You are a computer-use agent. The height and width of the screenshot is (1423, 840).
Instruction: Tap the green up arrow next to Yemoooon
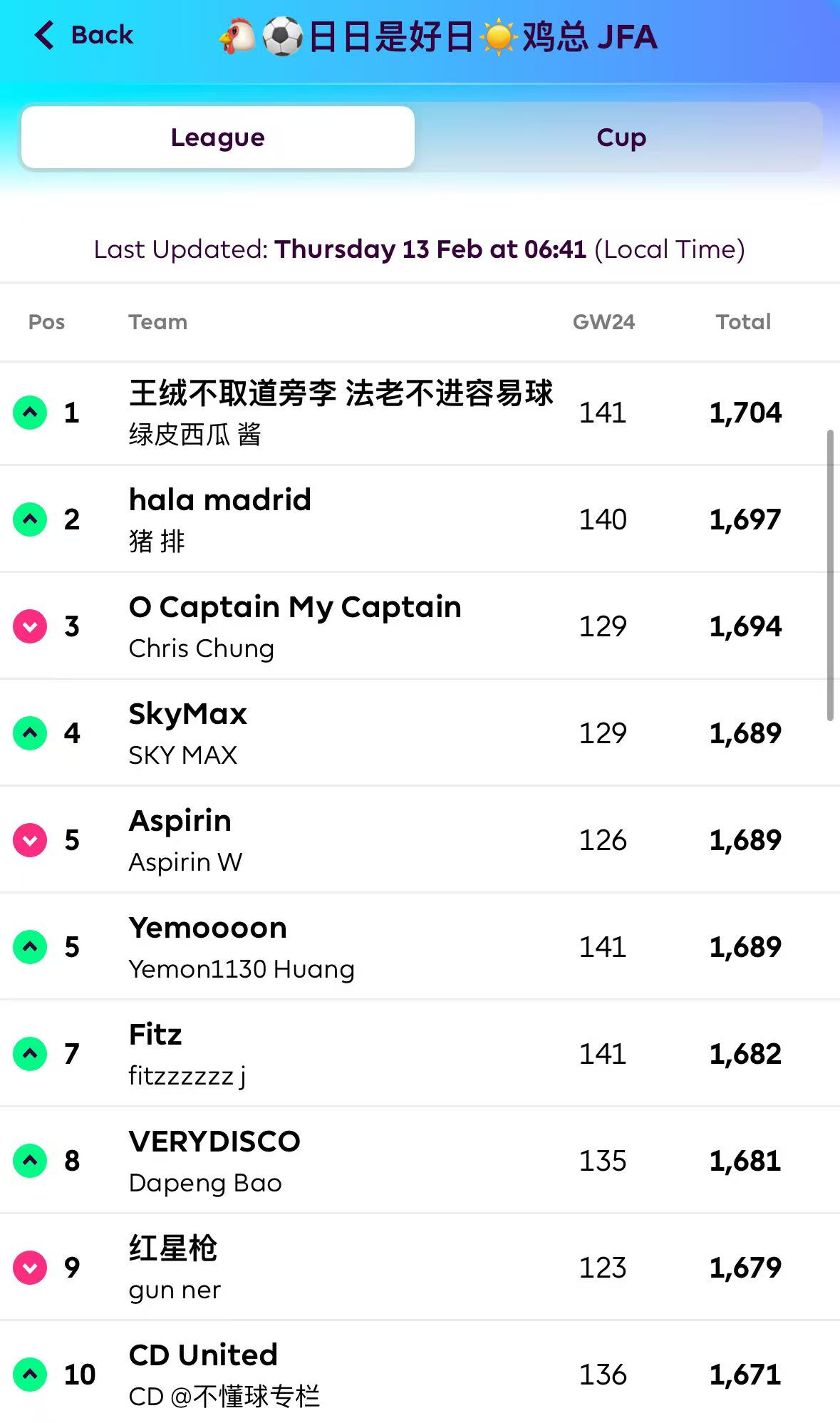coord(30,947)
